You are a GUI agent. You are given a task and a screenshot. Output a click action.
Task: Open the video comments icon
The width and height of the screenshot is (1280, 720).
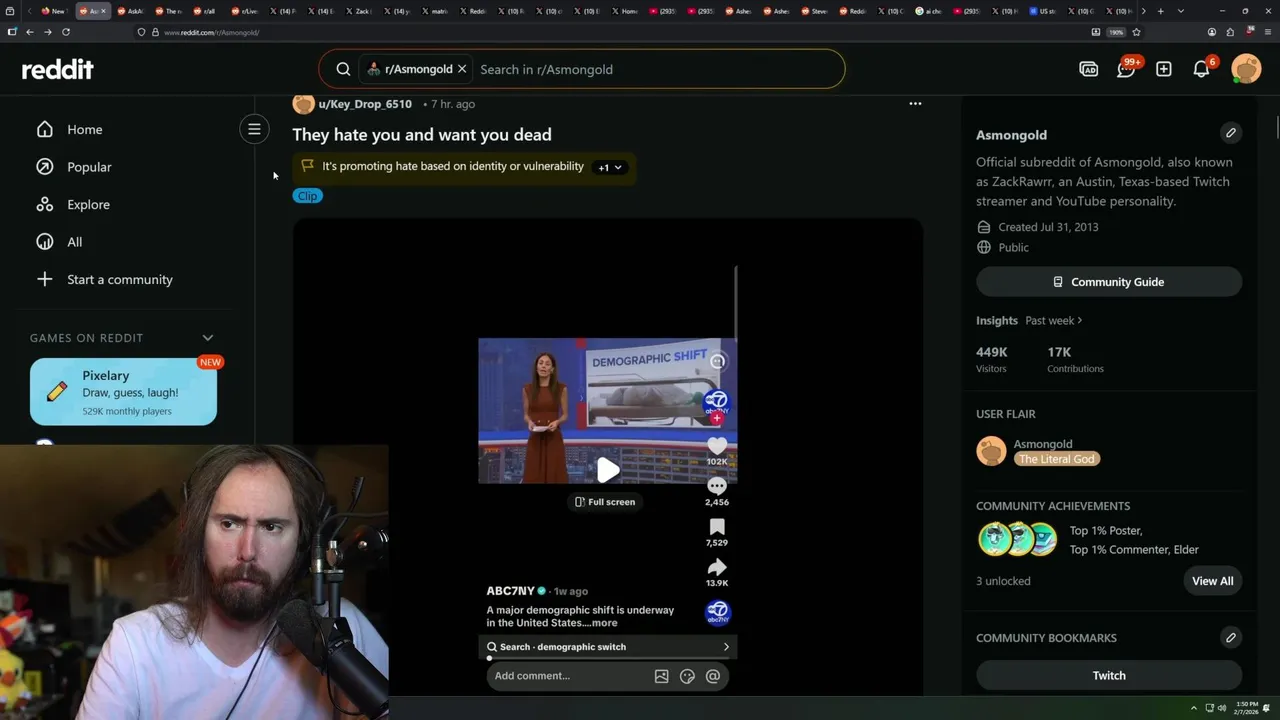(717, 486)
